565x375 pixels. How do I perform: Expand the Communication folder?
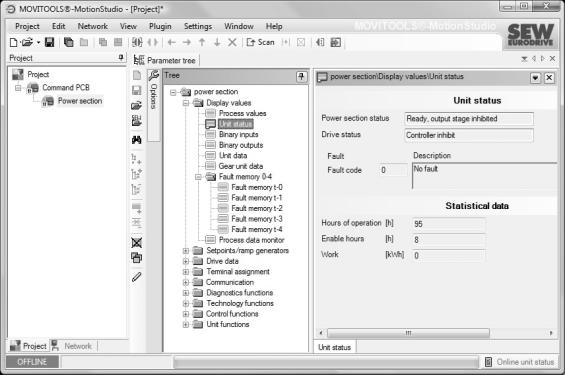pyautogui.click(x=186, y=282)
